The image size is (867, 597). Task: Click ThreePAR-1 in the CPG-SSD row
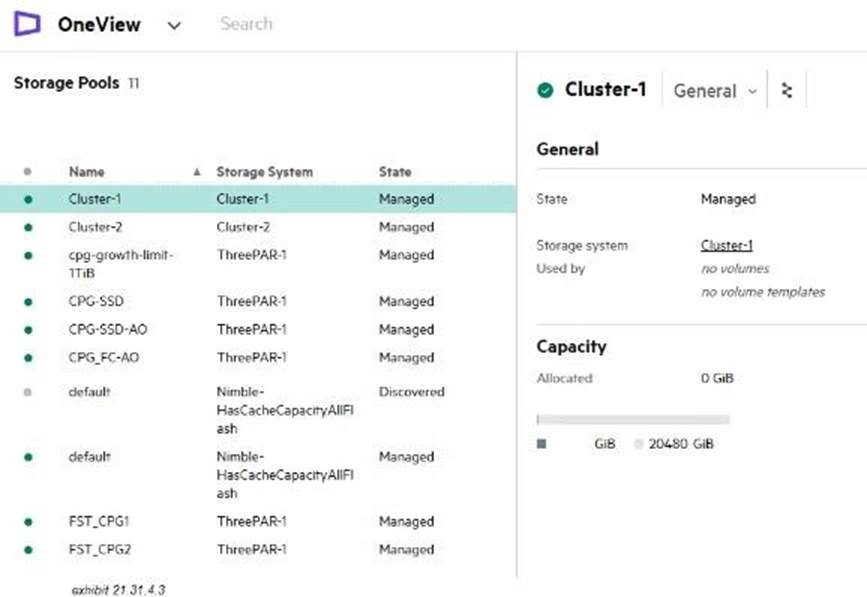[252, 301]
